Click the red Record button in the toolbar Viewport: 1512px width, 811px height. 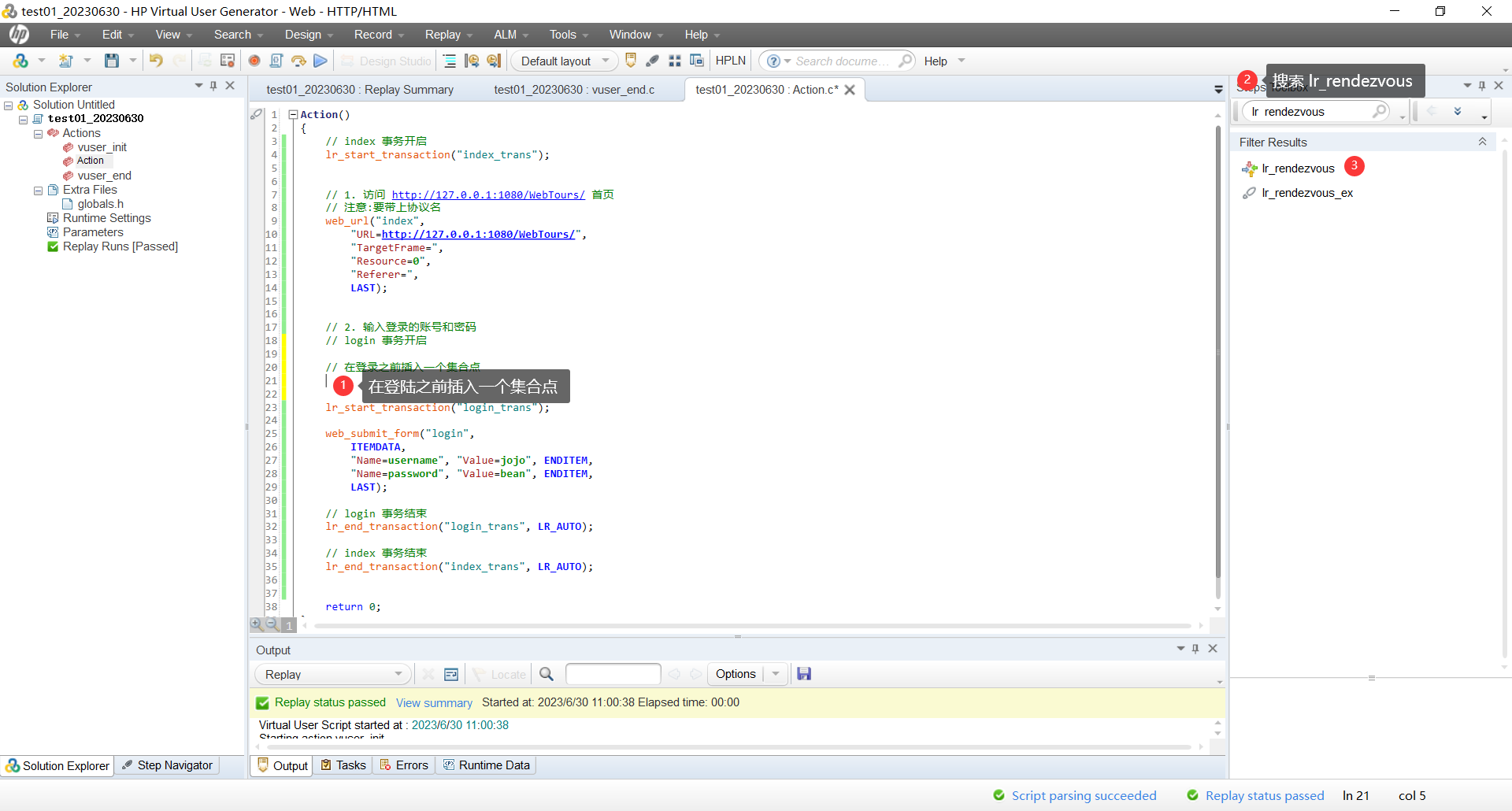pos(254,61)
